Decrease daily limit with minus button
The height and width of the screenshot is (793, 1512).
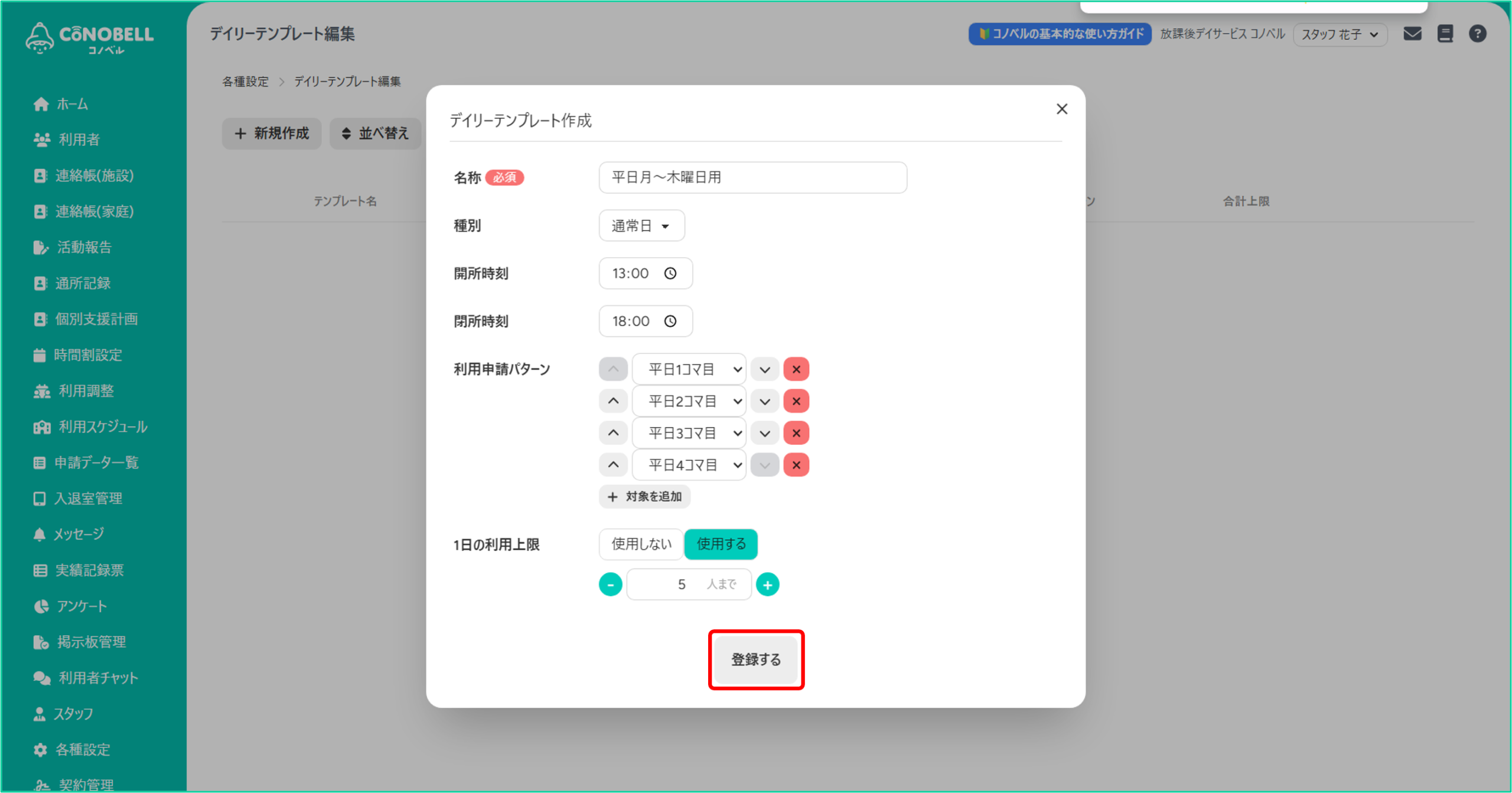(610, 584)
